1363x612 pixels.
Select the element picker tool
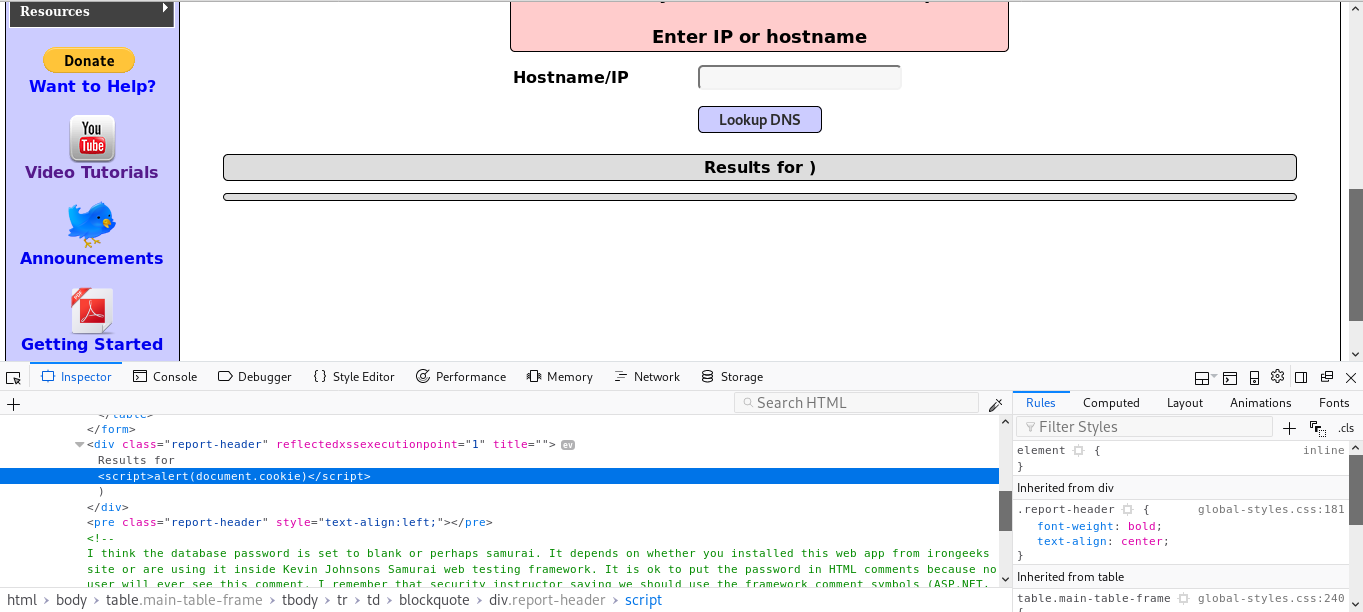coord(13,377)
